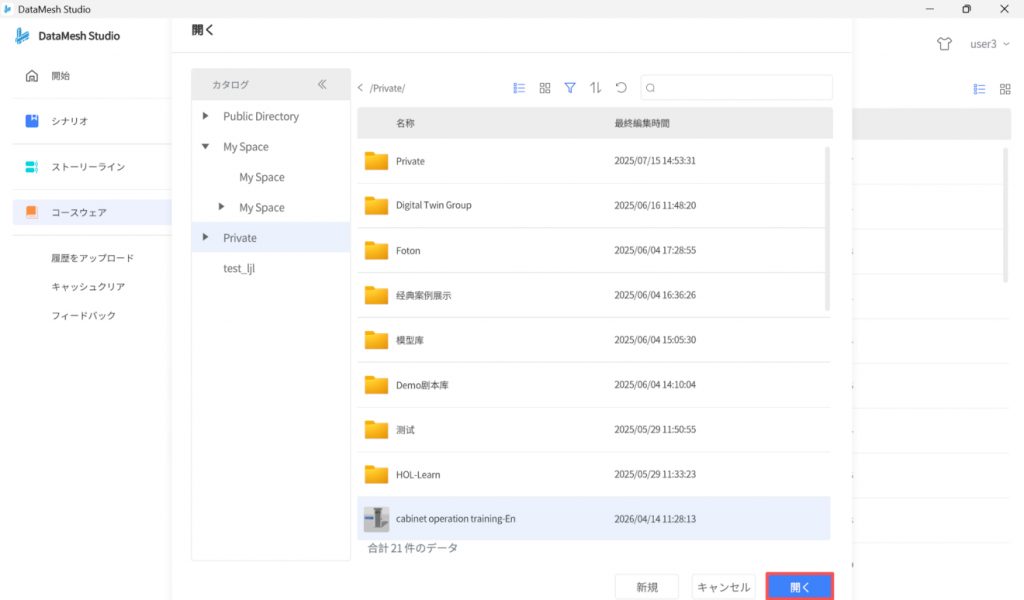Viewport: 1024px width, 600px height.
Task: Click the キャンセル button
Action: [723, 587]
